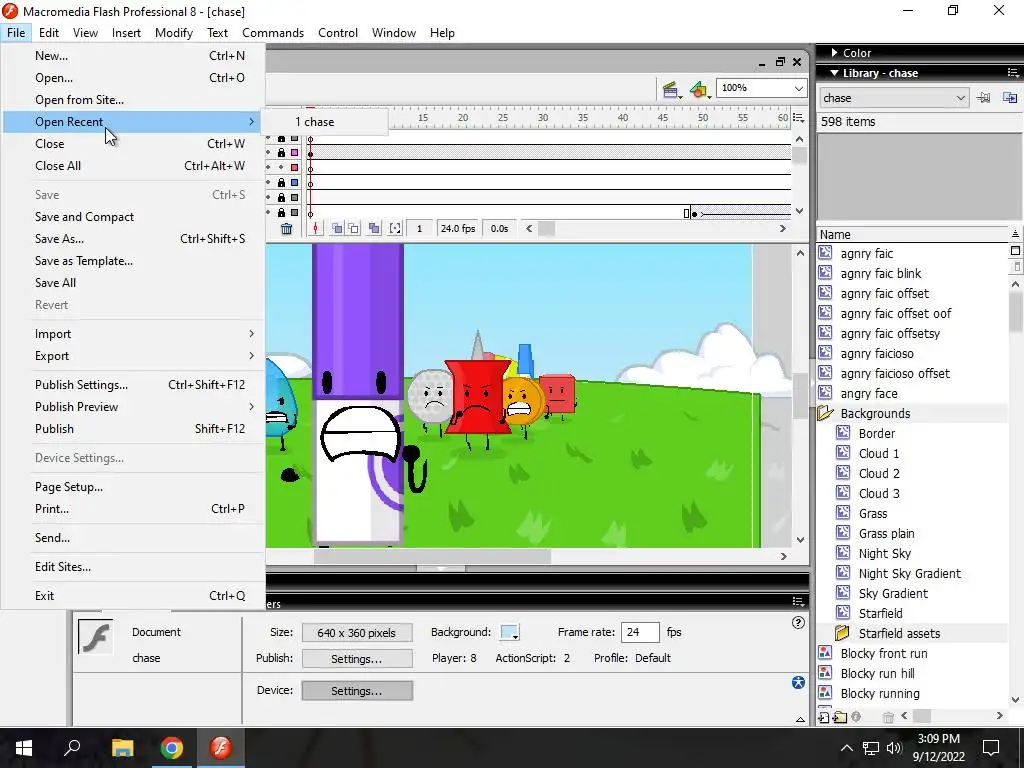
Task: Toggle sort order in Library panel
Action: (1015, 234)
